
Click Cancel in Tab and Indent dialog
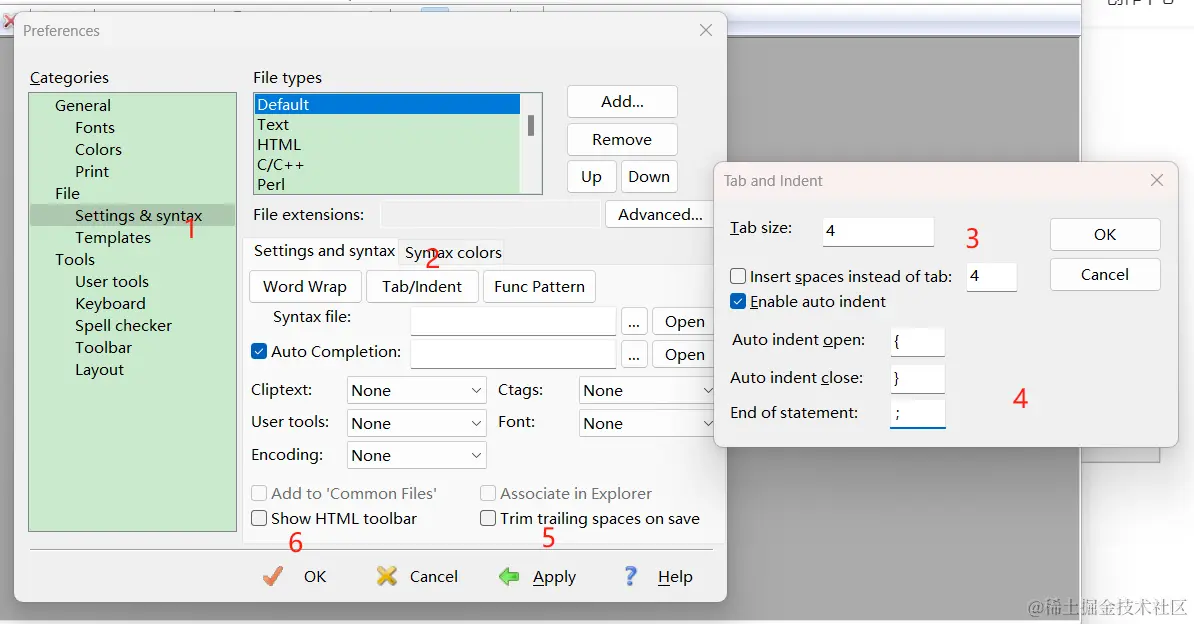tap(1105, 274)
